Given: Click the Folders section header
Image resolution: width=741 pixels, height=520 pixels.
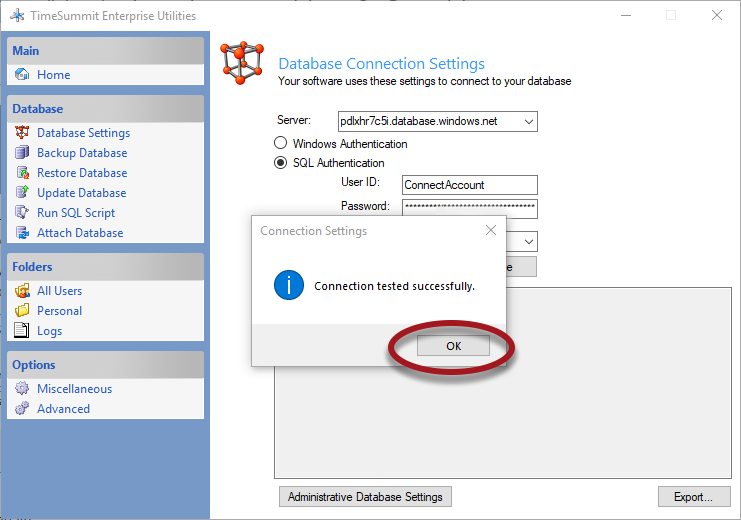Looking at the screenshot, I should click(x=105, y=267).
